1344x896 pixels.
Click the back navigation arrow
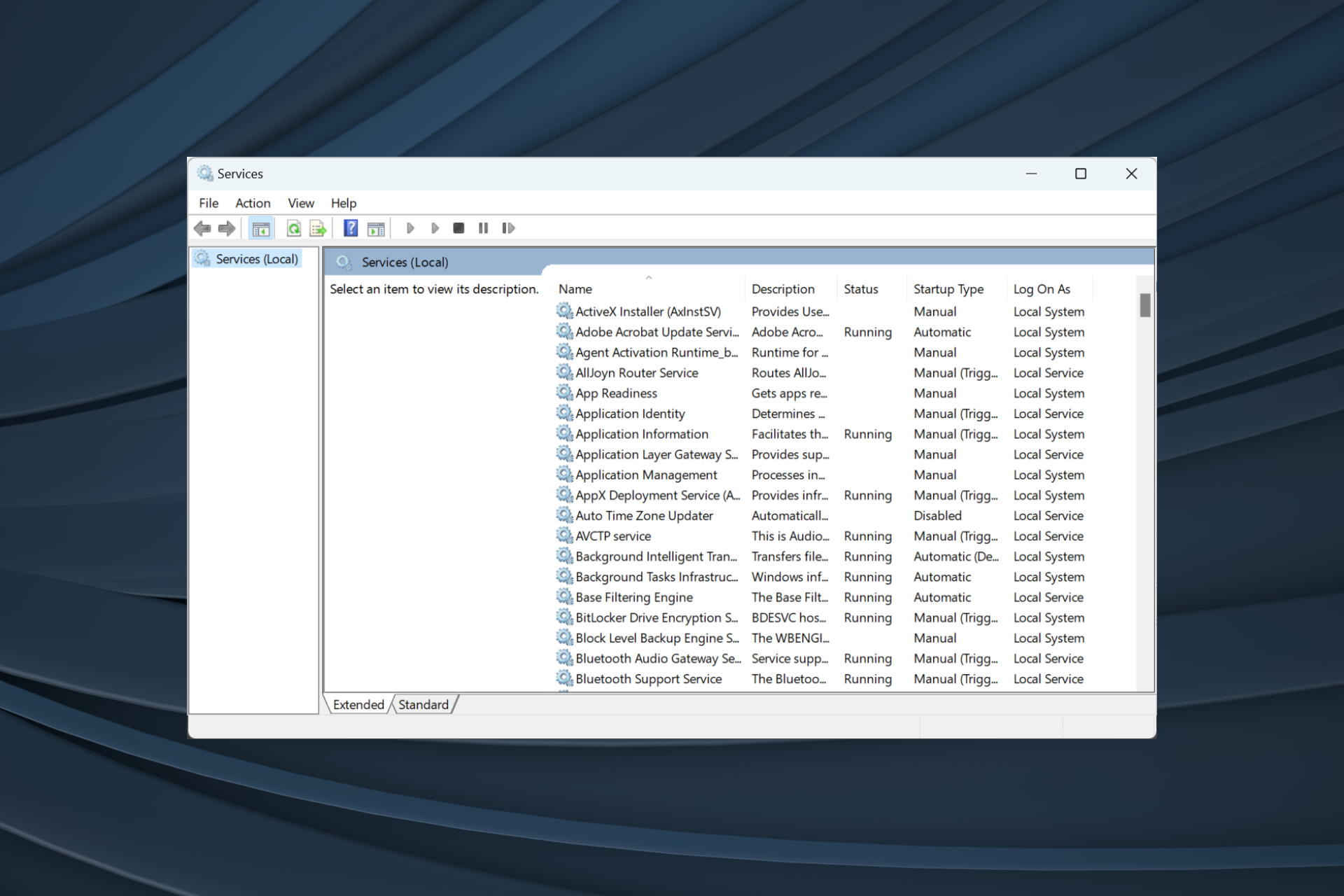pos(202,227)
